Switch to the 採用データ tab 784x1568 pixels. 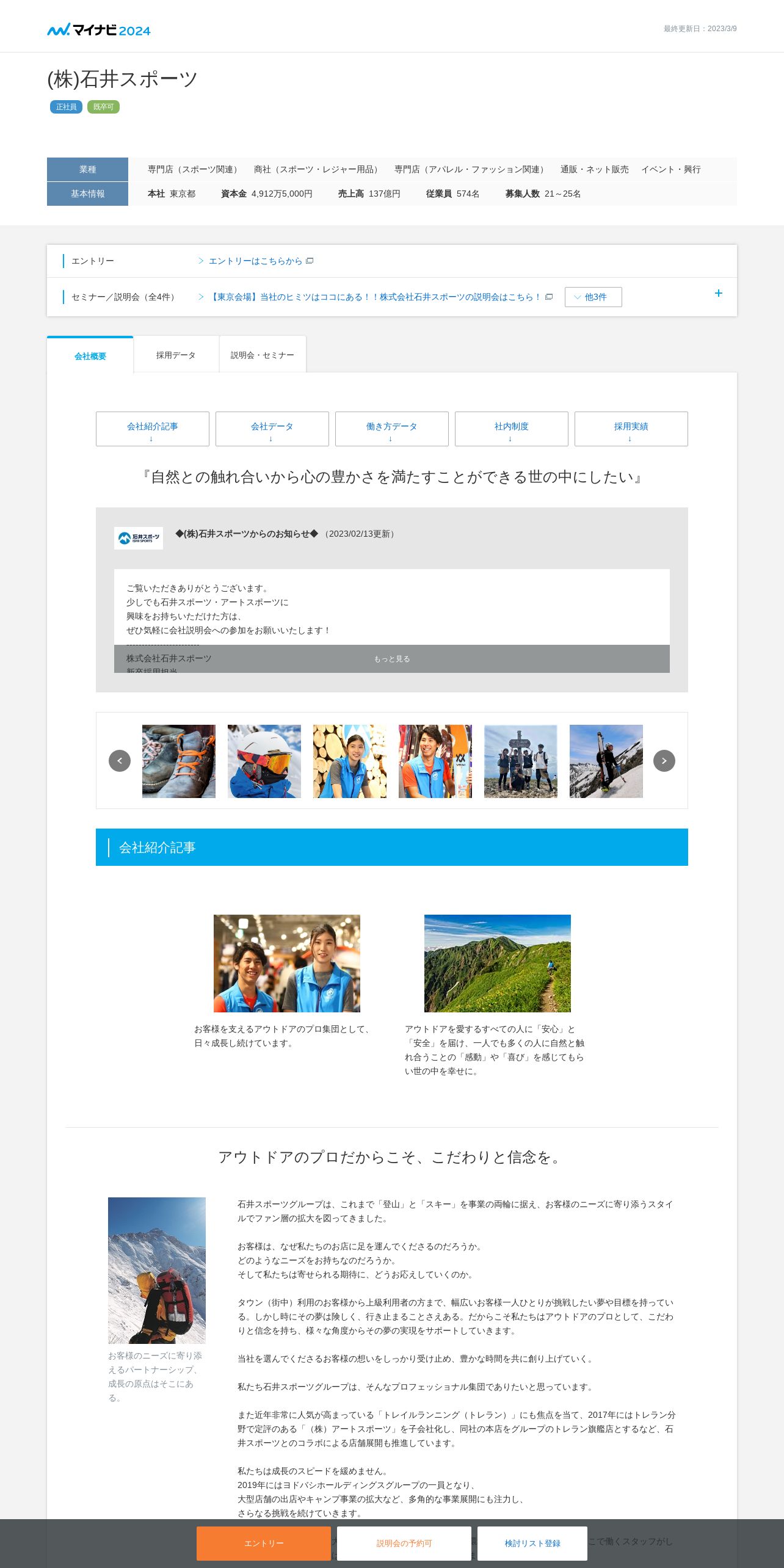click(176, 355)
